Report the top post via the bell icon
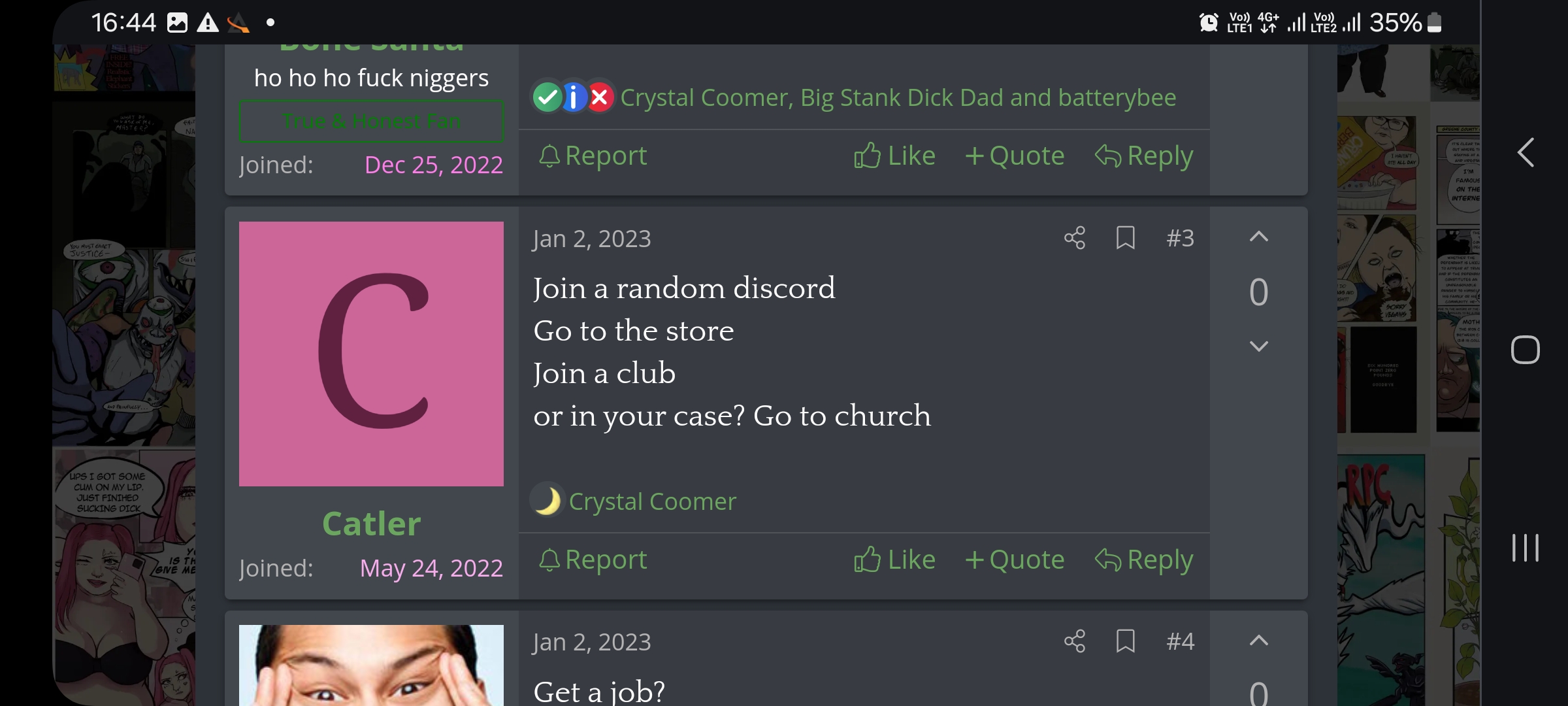 tap(593, 156)
